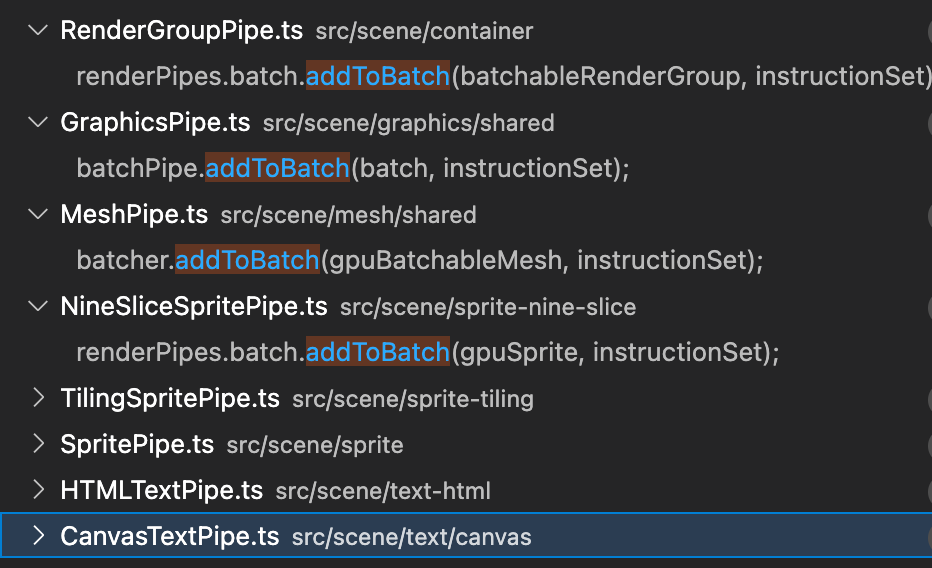Collapse the RenderGroupPipe.ts results chevron
This screenshot has height=568, width=932.
coord(38,30)
